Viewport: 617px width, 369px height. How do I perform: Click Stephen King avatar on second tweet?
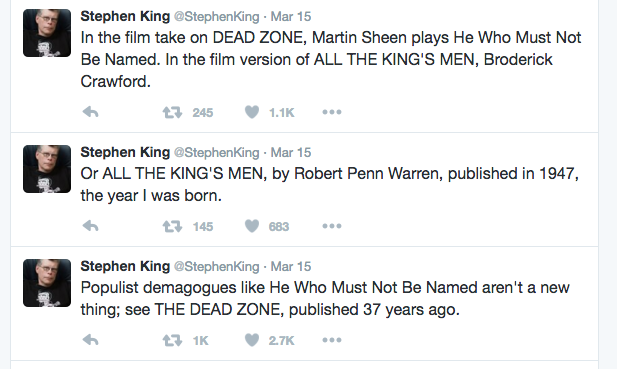[x=47, y=169]
